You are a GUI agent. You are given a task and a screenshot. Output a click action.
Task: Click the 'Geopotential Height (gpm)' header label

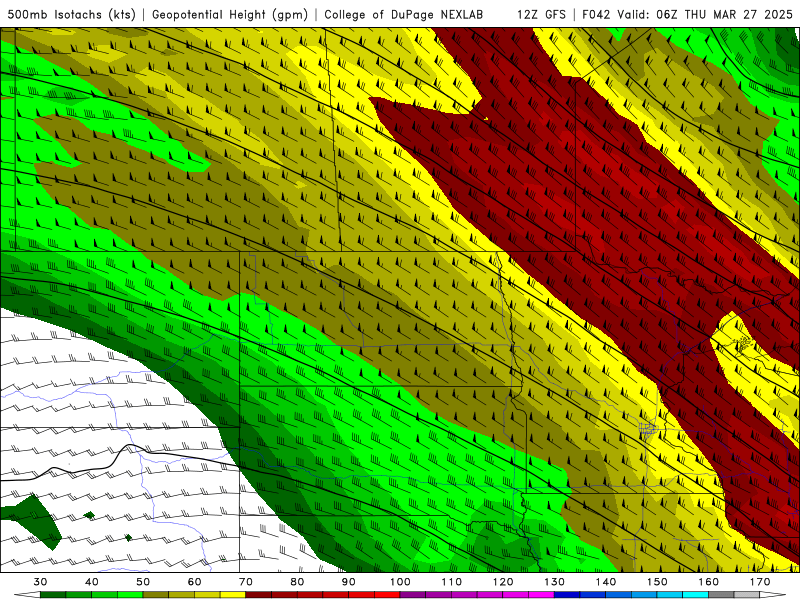click(x=230, y=14)
